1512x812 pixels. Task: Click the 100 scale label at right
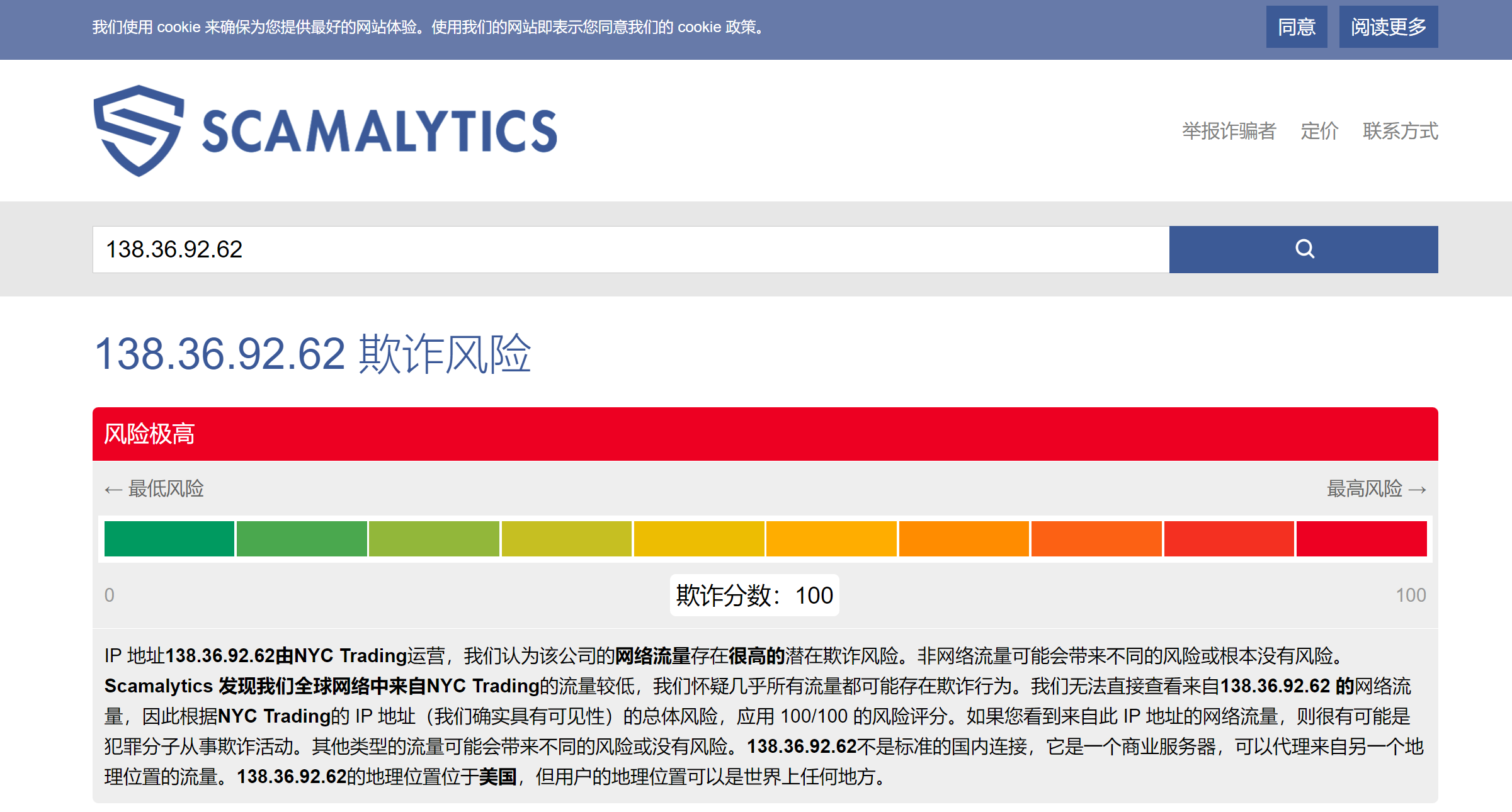[x=1411, y=595]
